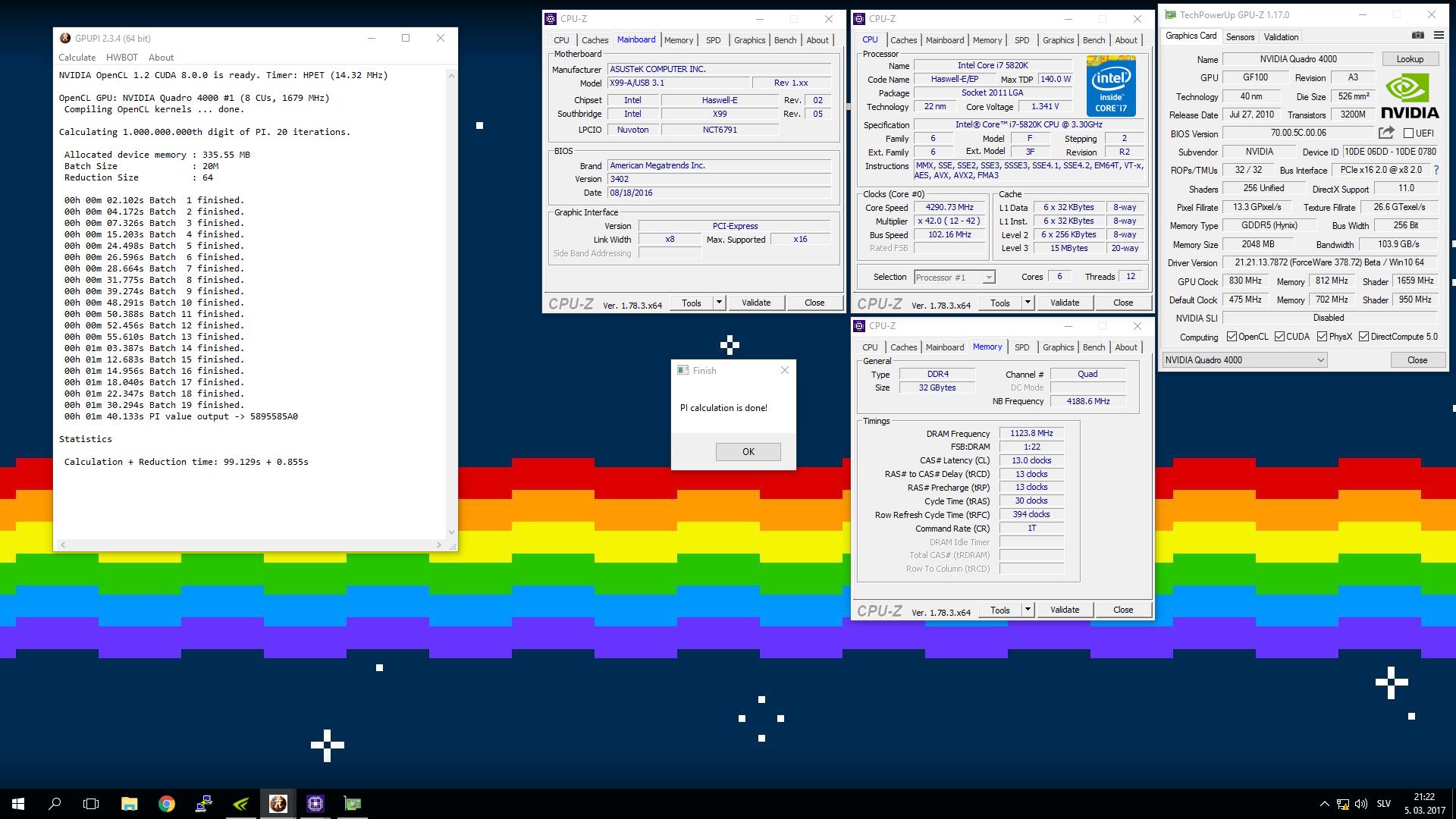Open the HWBOT menu in GPUPI
This screenshot has height=819, width=1456.
(122, 58)
